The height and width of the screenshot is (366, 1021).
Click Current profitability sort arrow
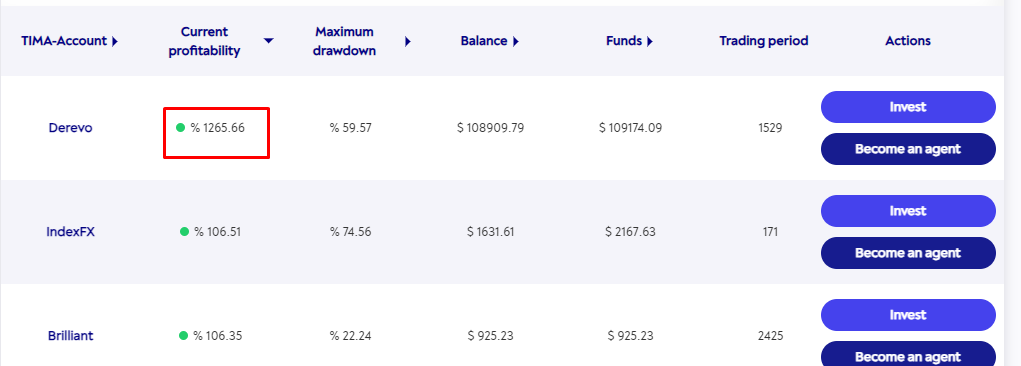pyautogui.click(x=268, y=41)
